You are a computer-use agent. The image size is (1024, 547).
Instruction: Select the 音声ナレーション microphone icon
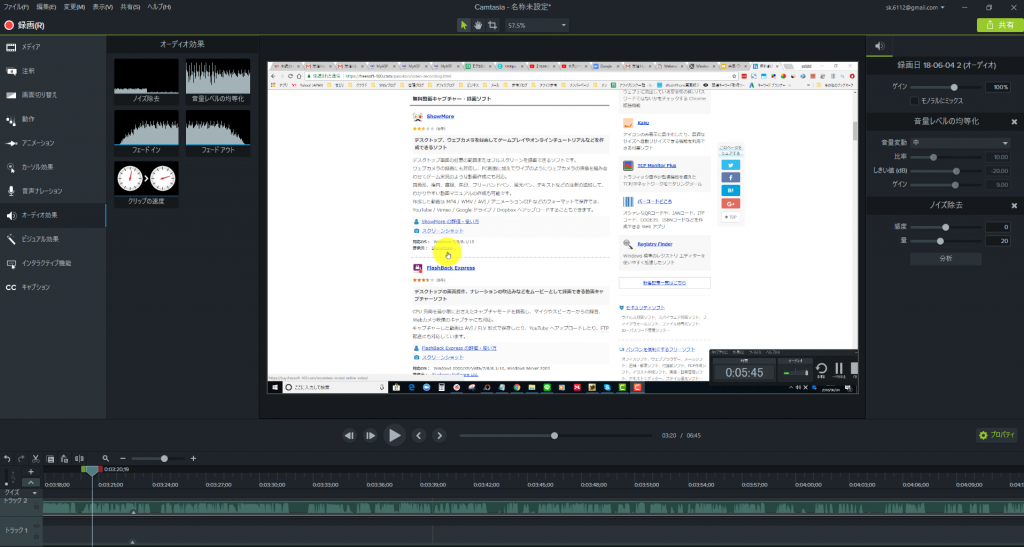pyautogui.click(x=11, y=191)
